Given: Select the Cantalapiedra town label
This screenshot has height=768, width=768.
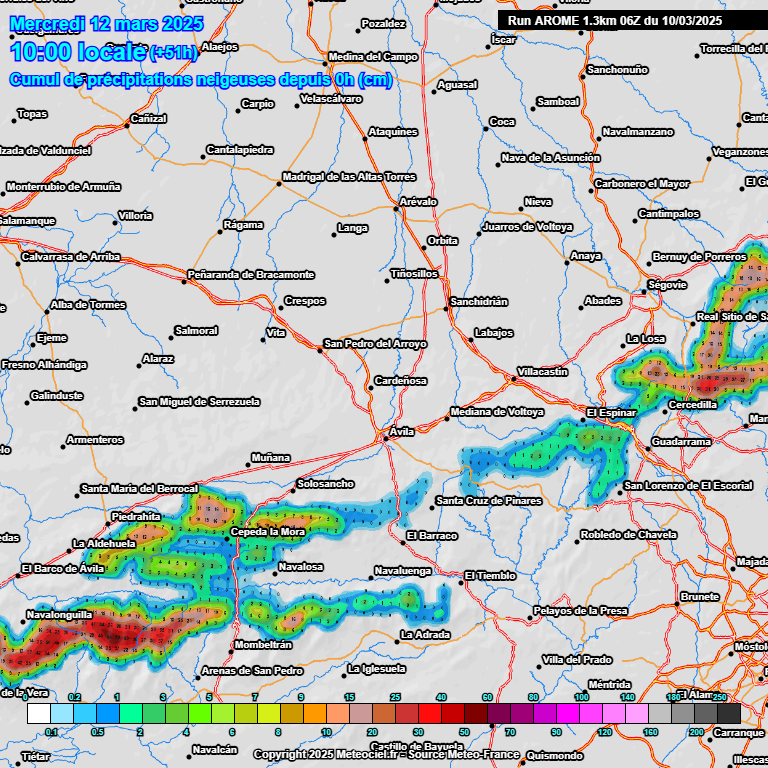Looking at the screenshot, I should pyautogui.click(x=240, y=150).
